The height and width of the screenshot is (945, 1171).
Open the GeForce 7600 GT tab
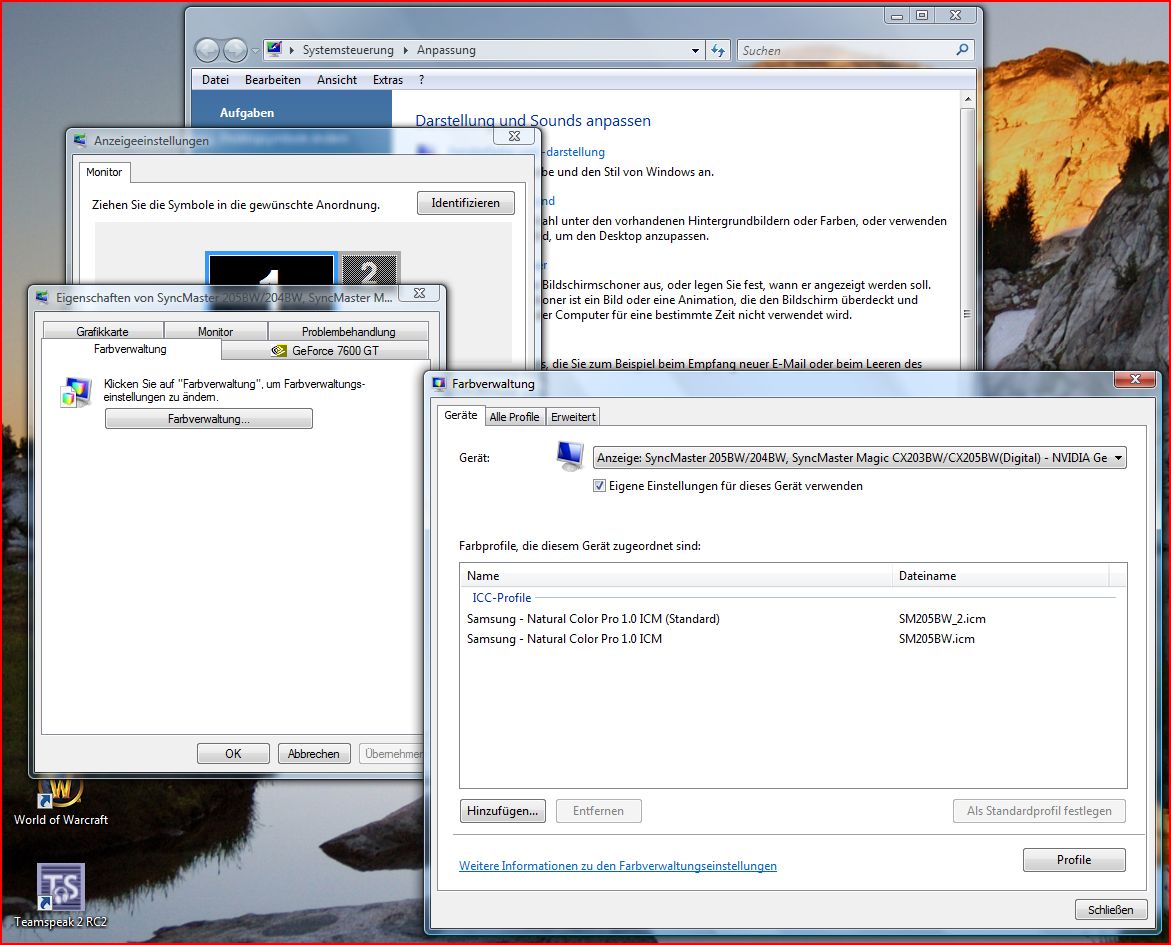click(325, 351)
